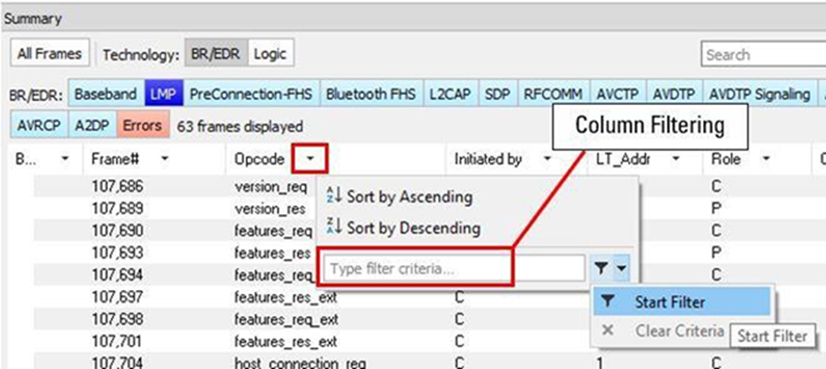The image size is (826, 369).
Task: Select the Baseband protocol filter
Action: coord(105,94)
